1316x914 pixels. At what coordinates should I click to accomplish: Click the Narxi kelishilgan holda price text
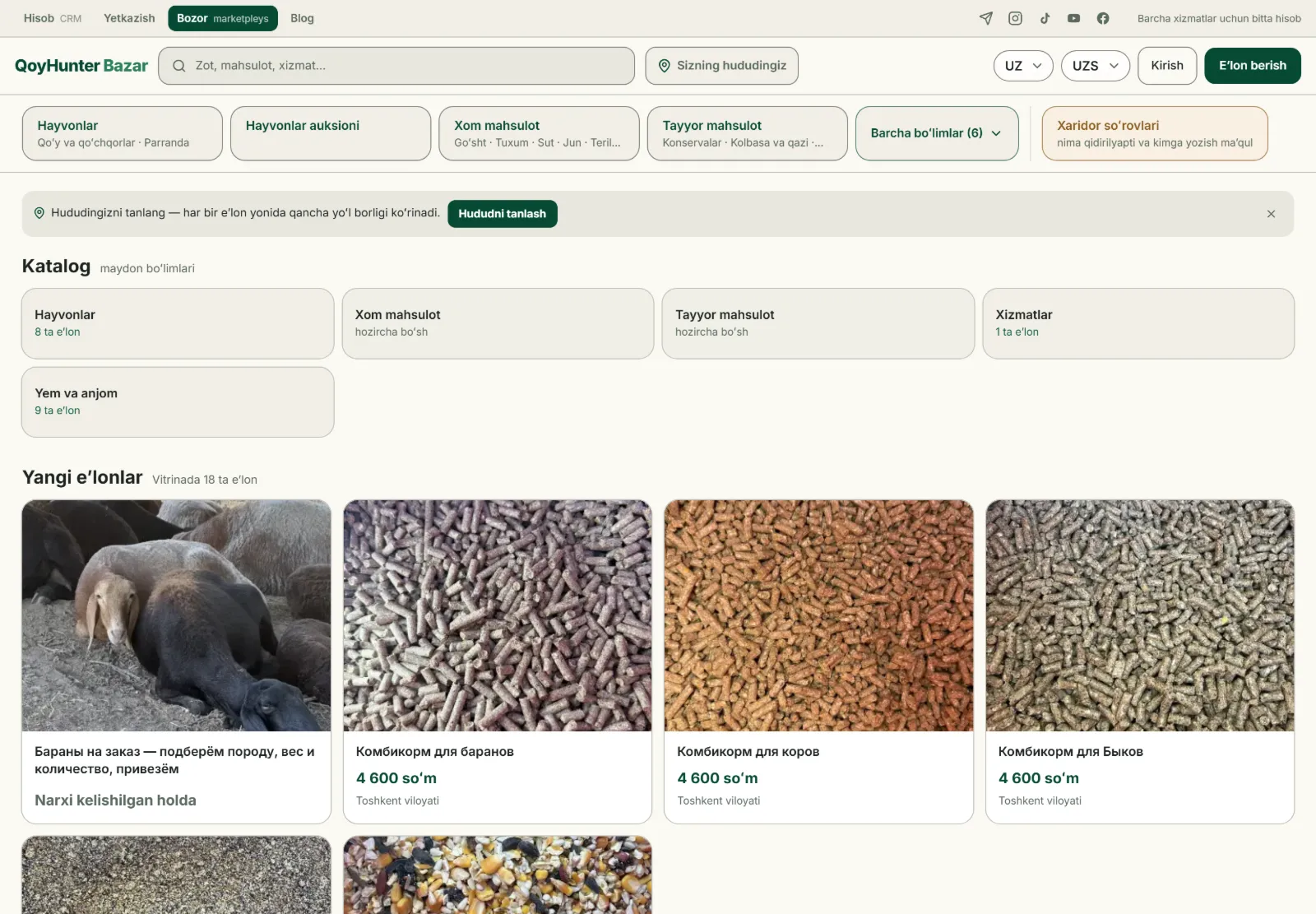[115, 800]
